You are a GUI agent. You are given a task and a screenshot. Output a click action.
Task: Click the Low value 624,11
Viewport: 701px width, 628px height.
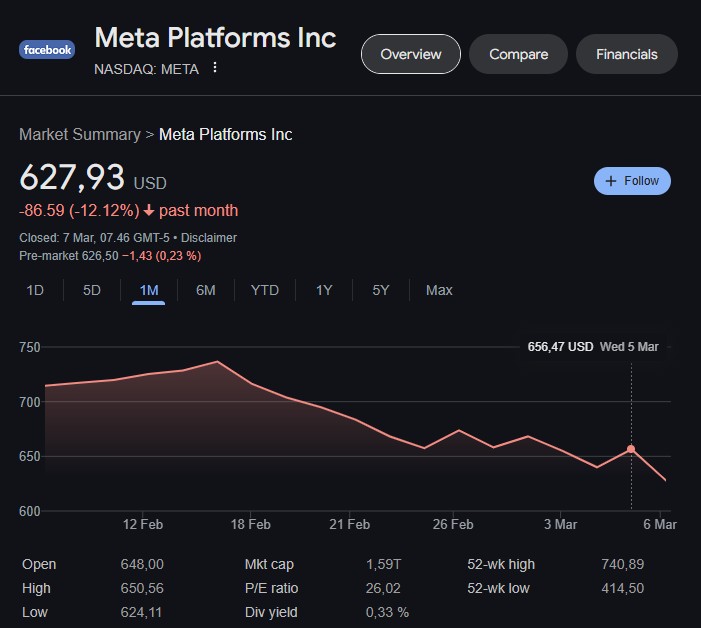point(141,612)
